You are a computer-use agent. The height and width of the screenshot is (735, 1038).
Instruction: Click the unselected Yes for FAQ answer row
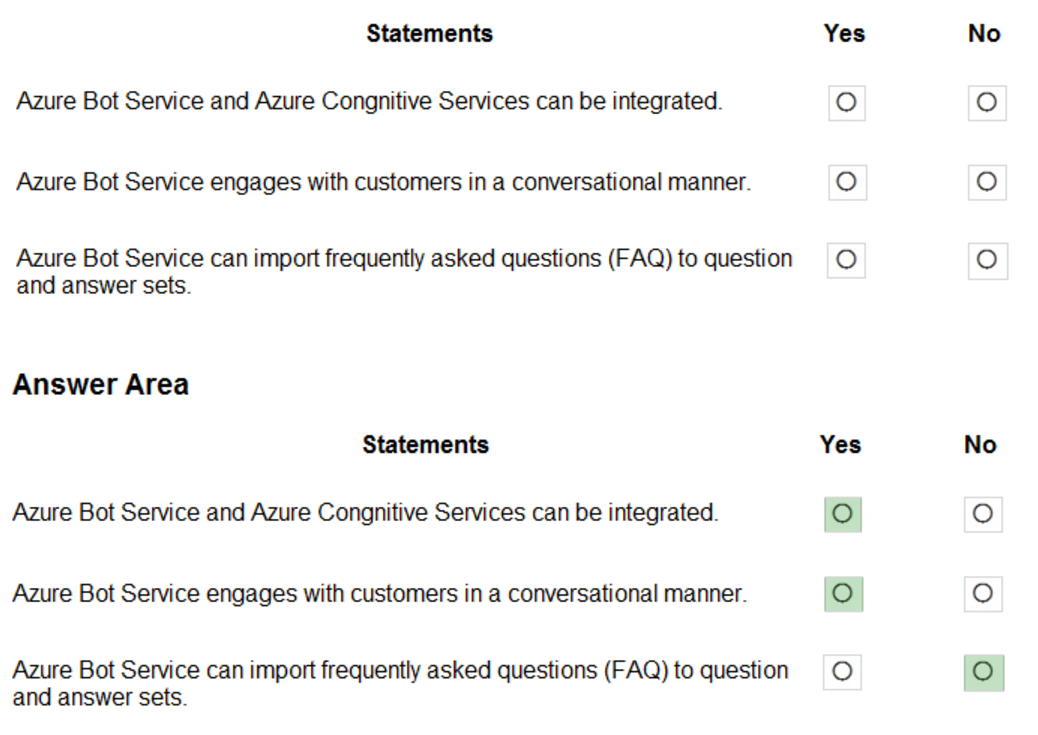point(841,671)
